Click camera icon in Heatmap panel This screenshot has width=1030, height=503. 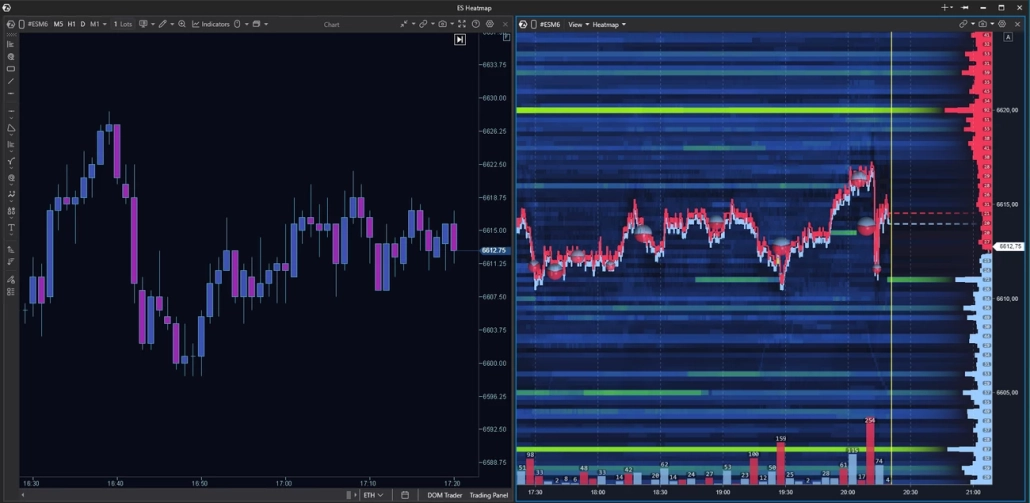click(983, 24)
